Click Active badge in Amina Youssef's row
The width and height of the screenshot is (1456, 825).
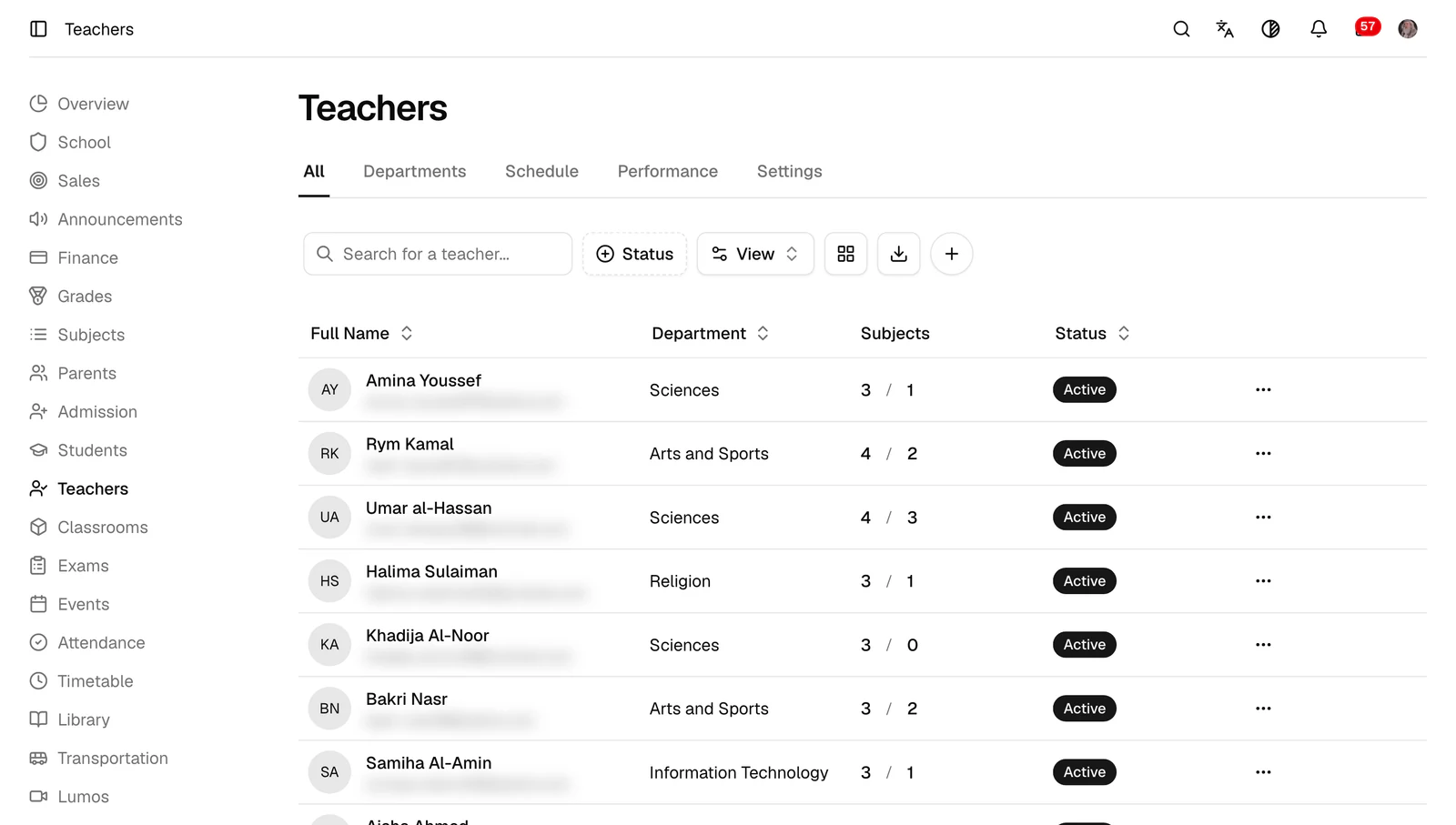1085,389
